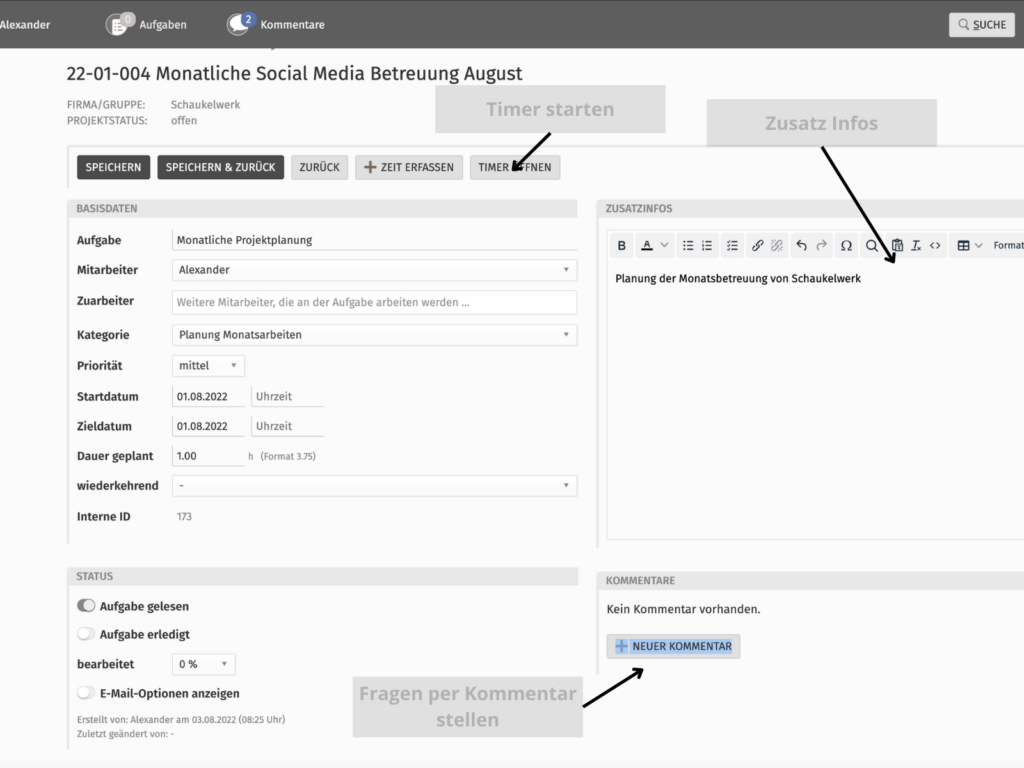The width and height of the screenshot is (1024, 768).
Task: Click the magnifier find icon in editor
Action: tap(872, 245)
